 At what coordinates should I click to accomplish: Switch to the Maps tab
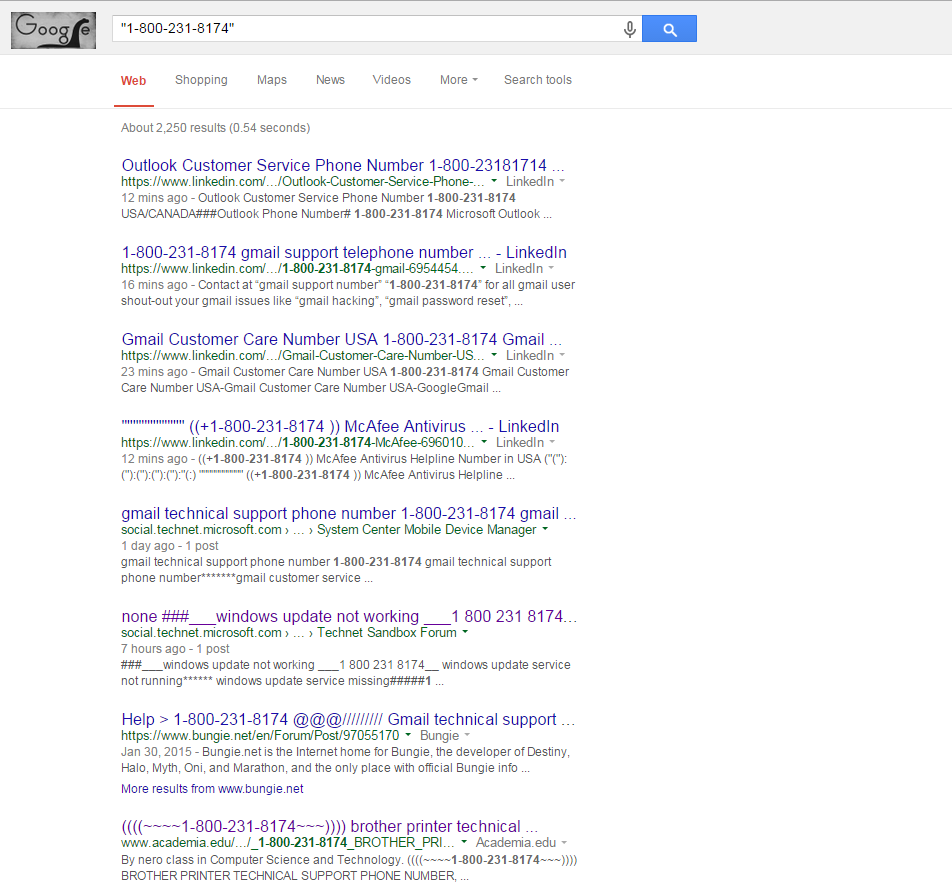tap(271, 80)
